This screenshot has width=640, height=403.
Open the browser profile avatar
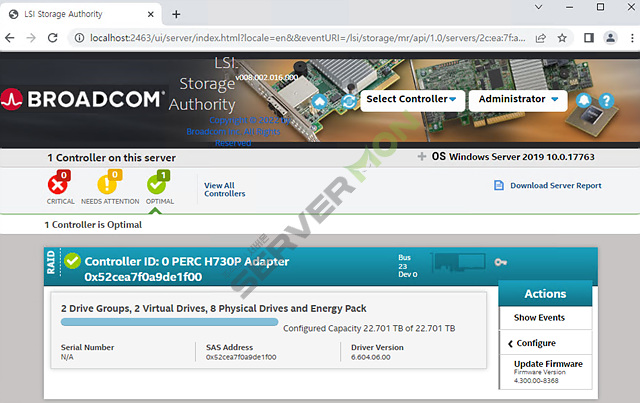(x=610, y=38)
